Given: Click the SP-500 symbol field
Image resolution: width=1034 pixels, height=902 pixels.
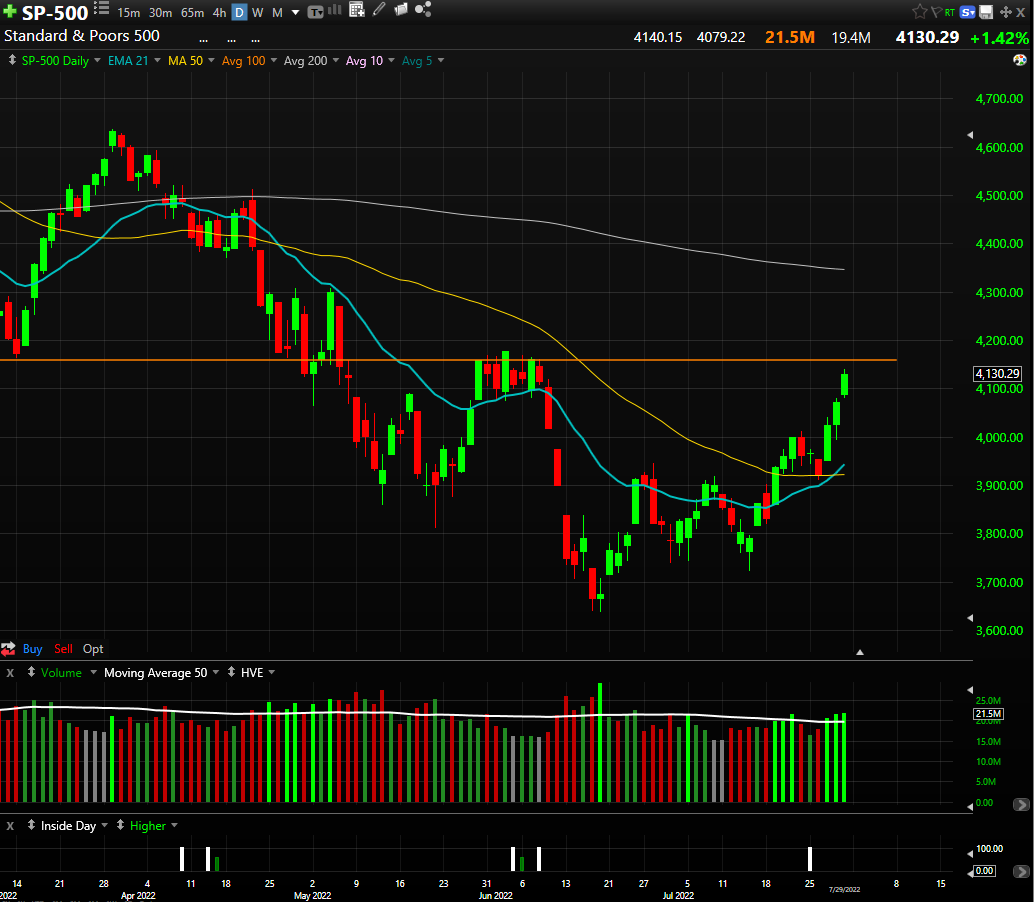Looking at the screenshot, I should click(55, 13).
